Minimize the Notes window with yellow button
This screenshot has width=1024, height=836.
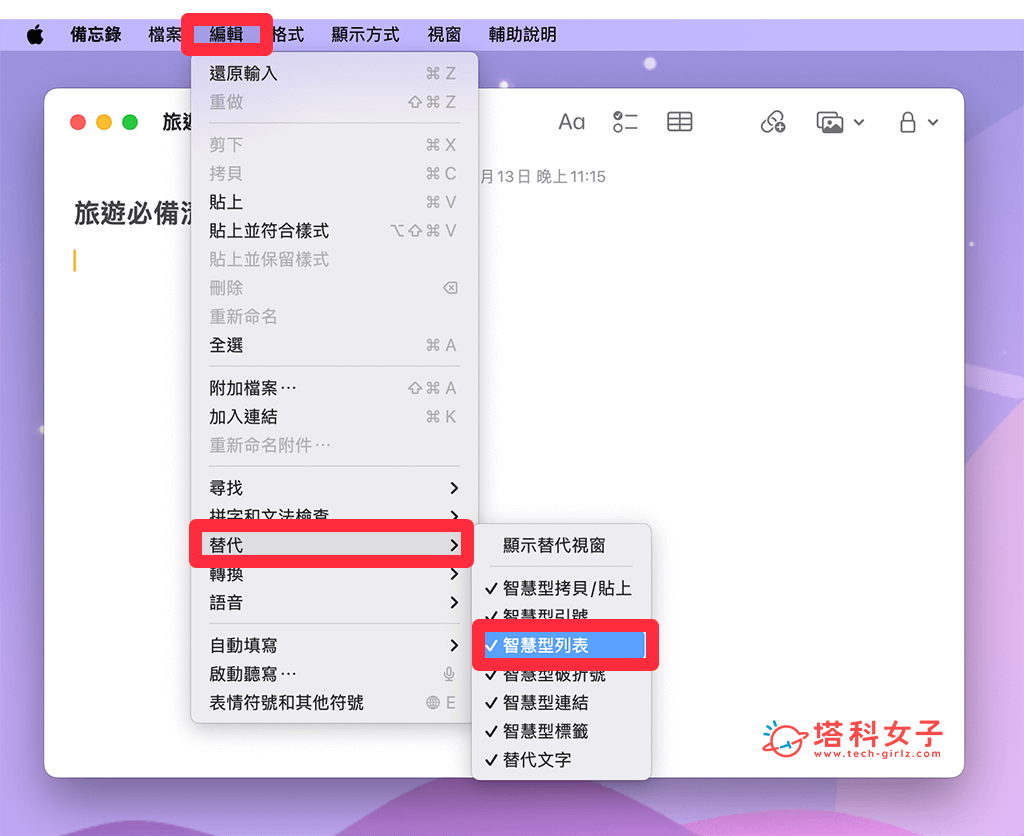click(104, 122)
